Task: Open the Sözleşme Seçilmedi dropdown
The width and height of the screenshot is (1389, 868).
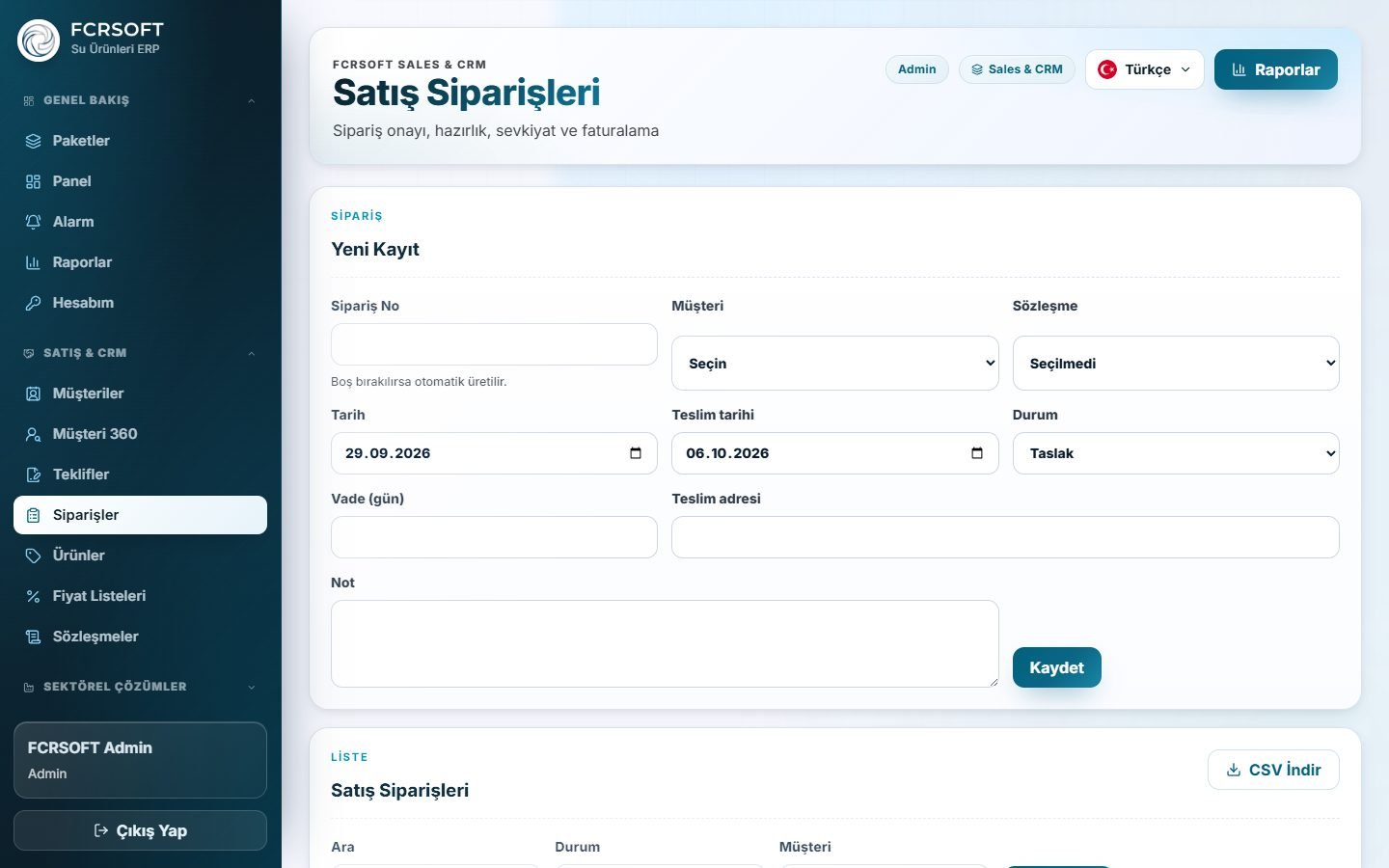Action: 1176,364
